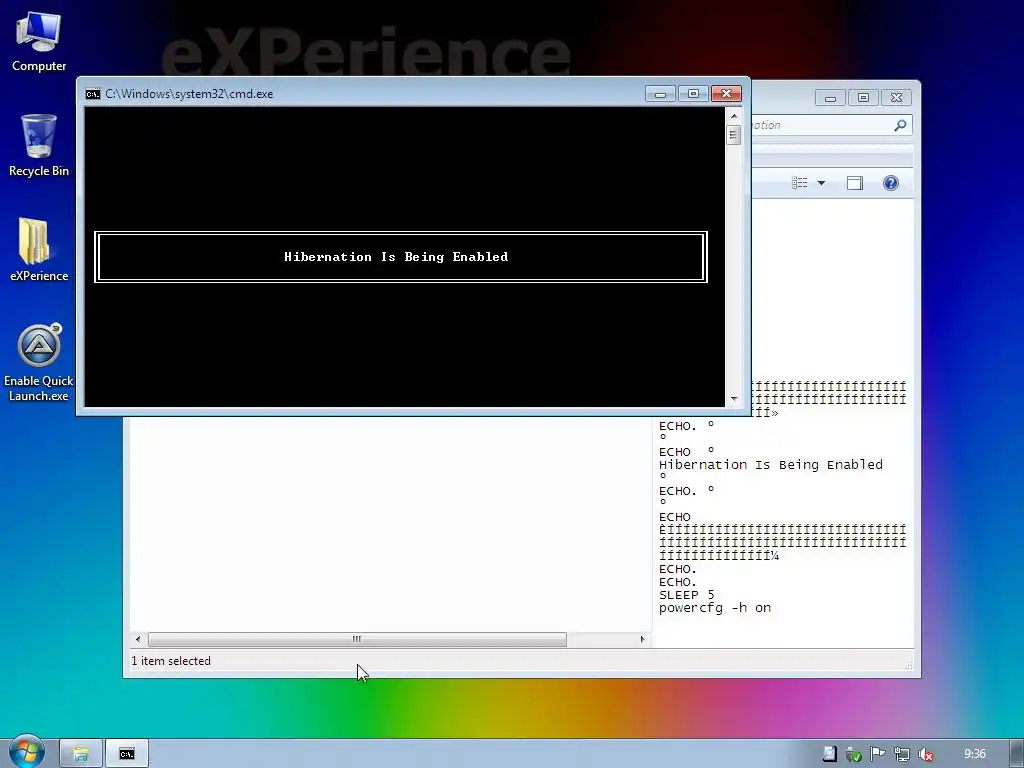Click the cmd.exe window title text
1024x768 pixels.
pyautogui.click(x=189, y=94)
